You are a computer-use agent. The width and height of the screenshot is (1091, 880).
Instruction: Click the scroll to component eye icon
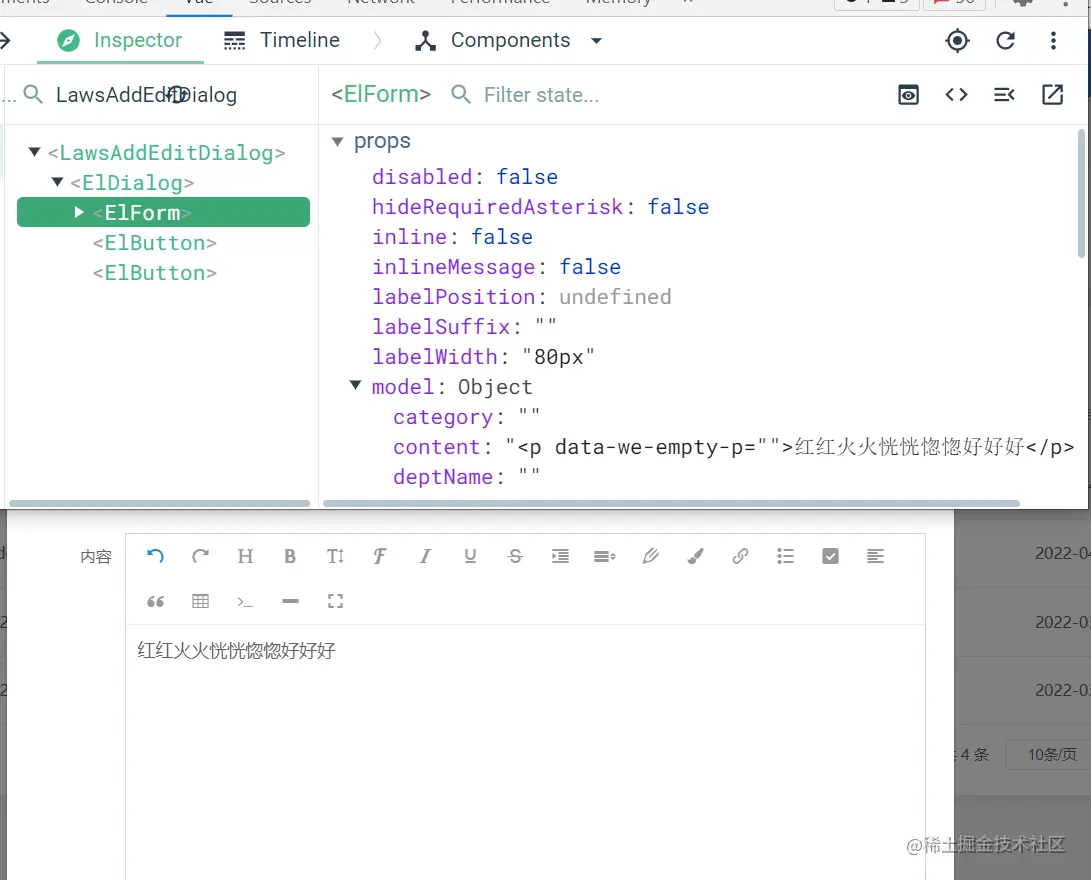pyautogui.click(x=909, y=95)
